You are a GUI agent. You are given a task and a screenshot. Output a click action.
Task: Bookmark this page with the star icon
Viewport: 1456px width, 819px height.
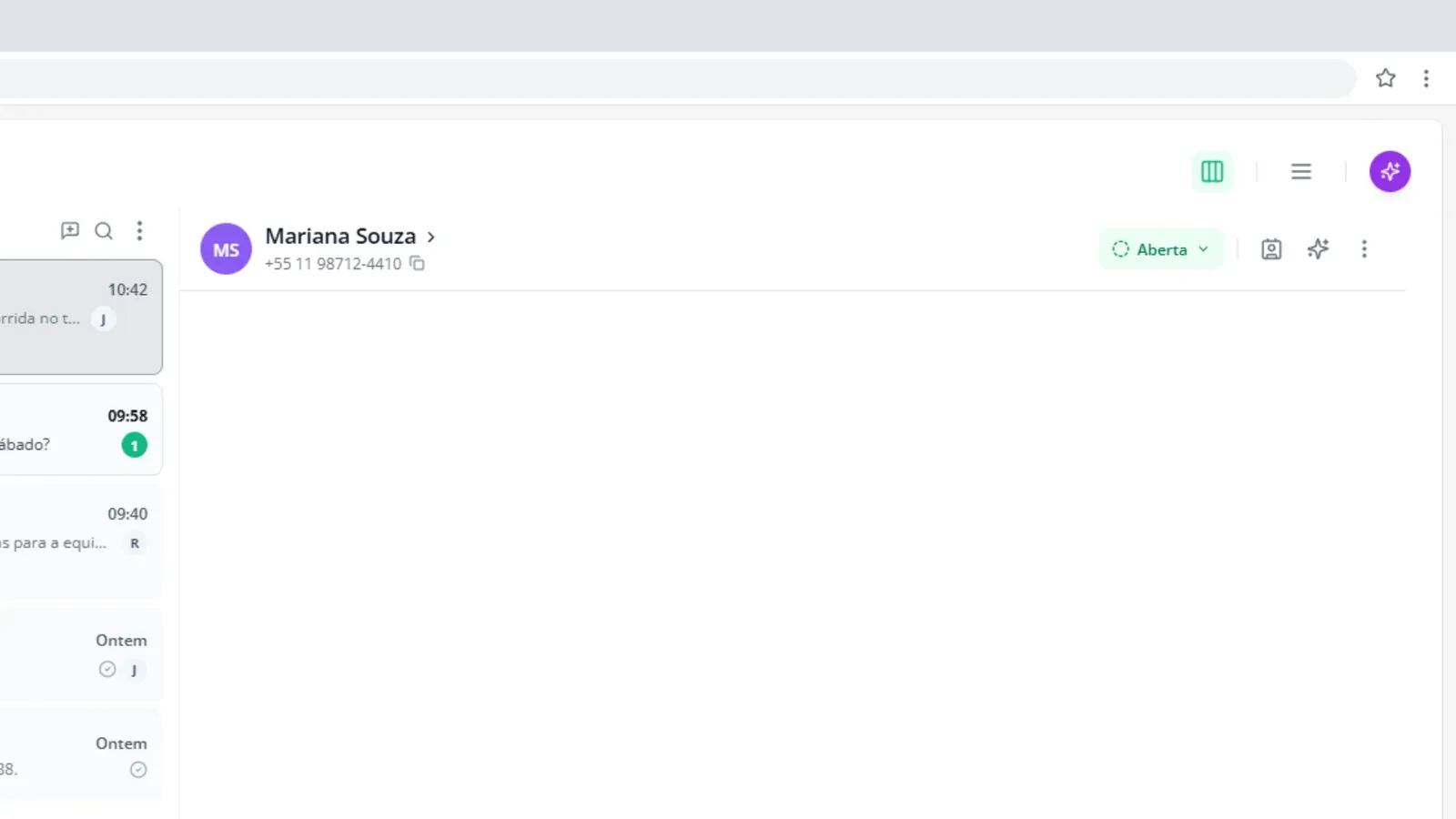[1385, 78]
